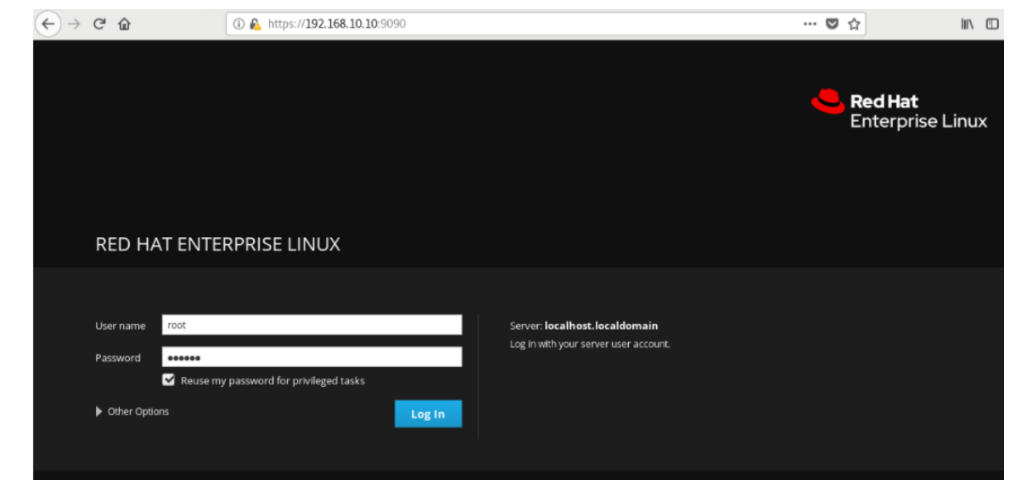
Task: Open the page actions three-dot menu
Action: click(x=810, y=24)
